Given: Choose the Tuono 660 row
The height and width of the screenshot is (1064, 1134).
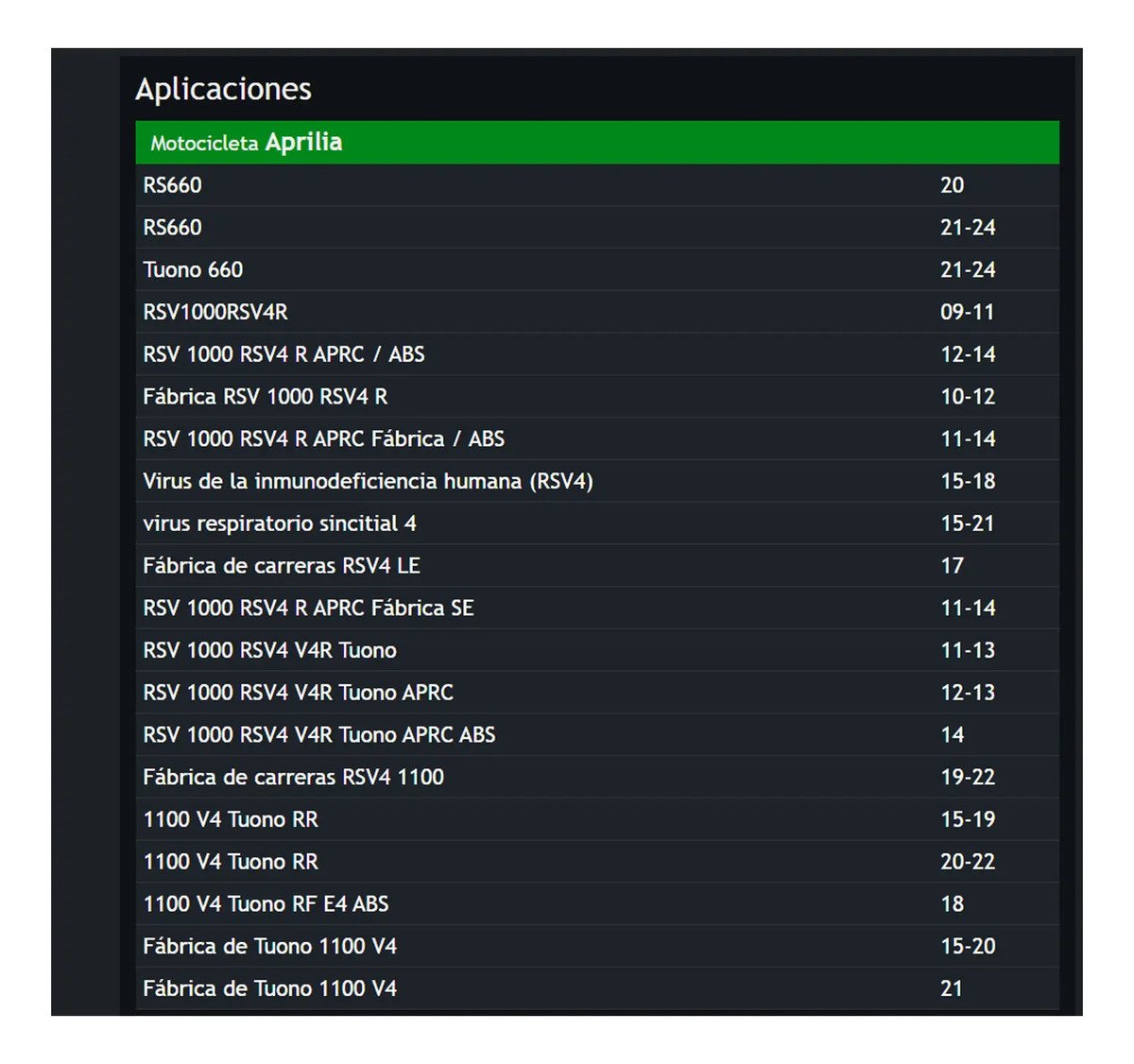Looking at the screenshot, I should tap(597, 270).
